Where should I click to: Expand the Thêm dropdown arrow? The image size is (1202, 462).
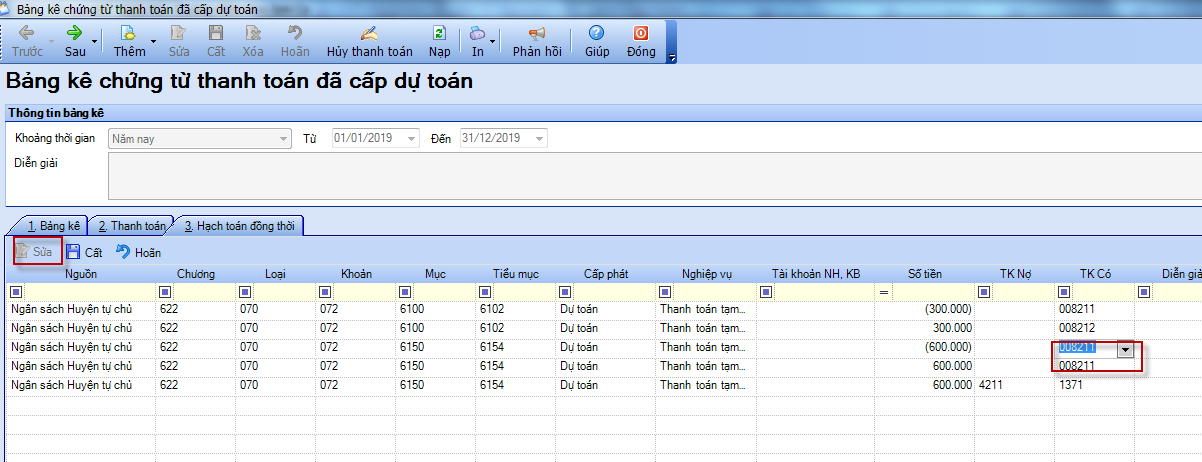153,42
